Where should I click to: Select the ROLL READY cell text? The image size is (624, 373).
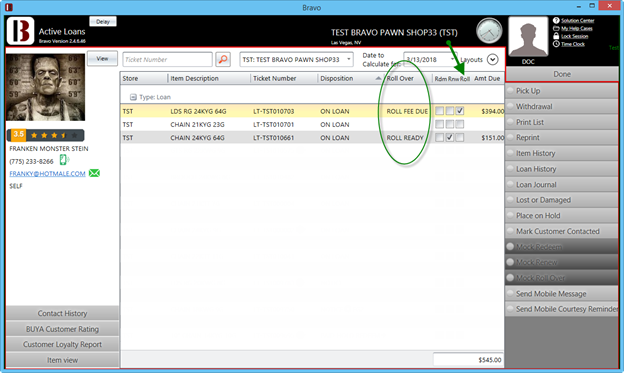[405, 138]
